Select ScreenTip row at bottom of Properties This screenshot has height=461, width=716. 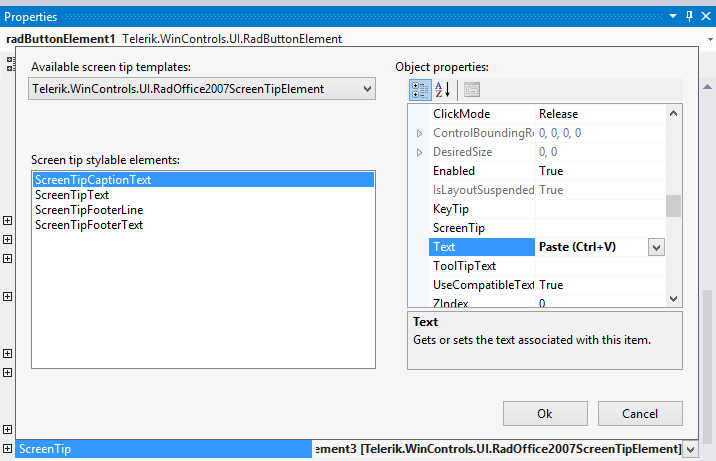click(x=163, y=449)
